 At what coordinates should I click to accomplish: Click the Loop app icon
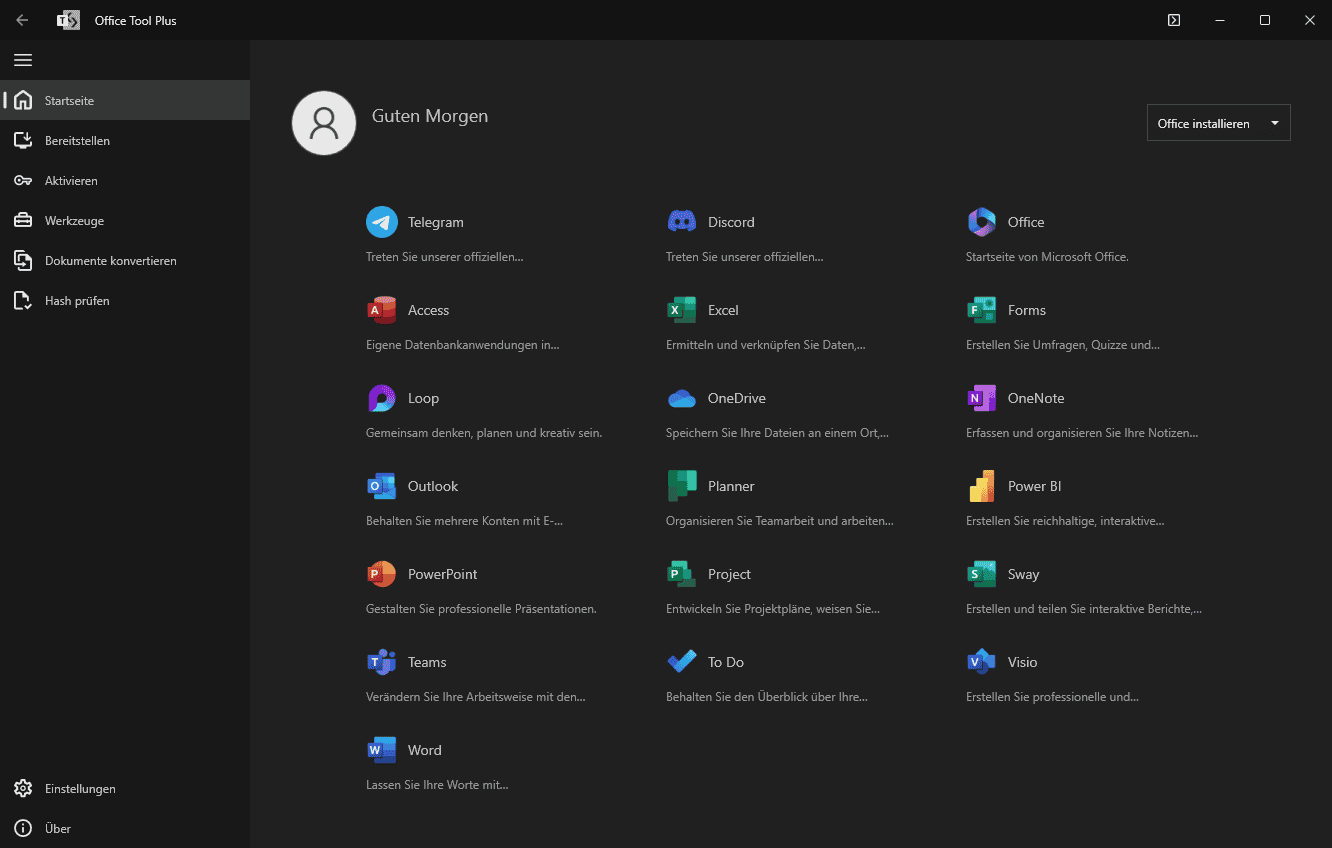pyautogui.click(x=382, y=398)
